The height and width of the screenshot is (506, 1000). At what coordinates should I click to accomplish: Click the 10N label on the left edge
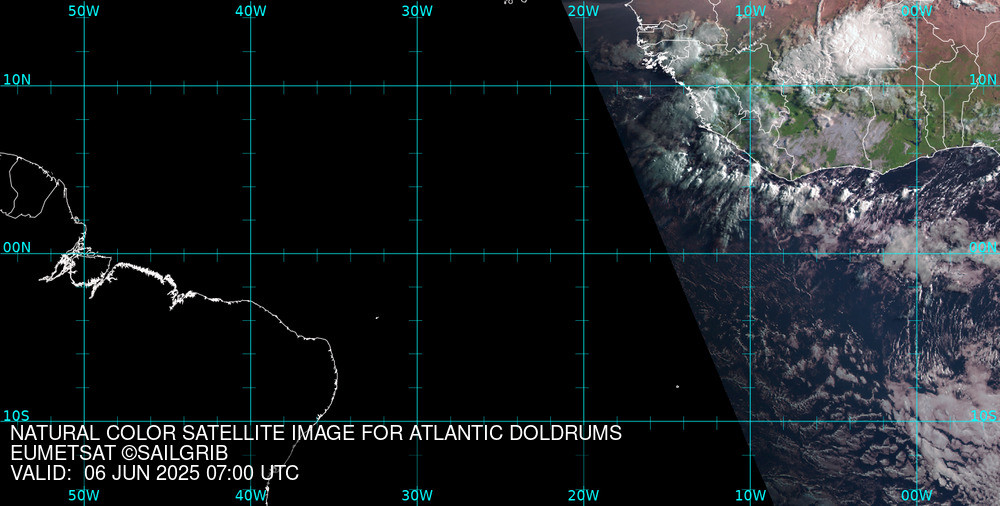click(x=17, y=80)
